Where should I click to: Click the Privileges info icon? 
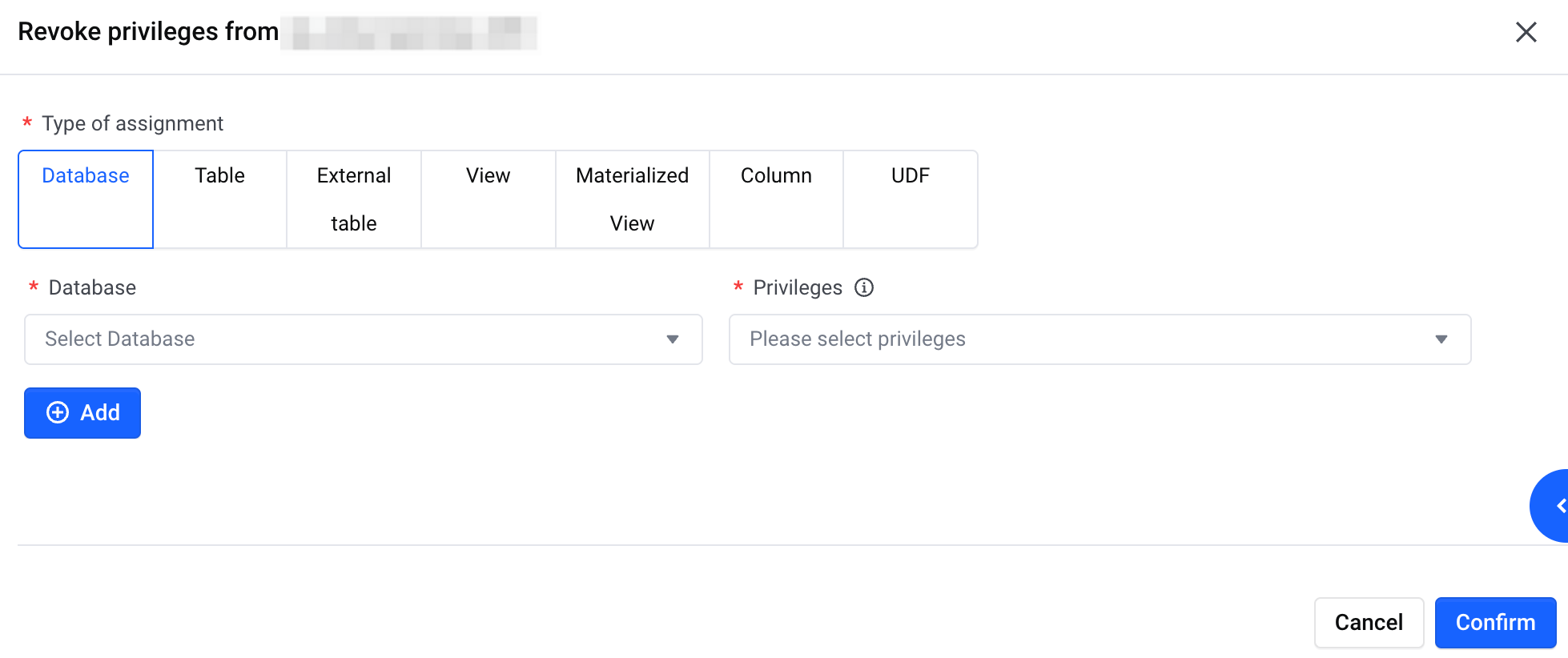pyautogui.click(x=864, y=287)
